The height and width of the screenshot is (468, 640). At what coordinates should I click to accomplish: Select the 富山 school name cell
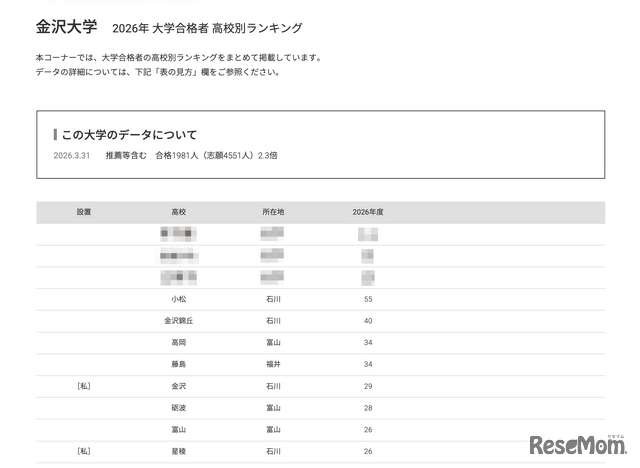click(179, 429)
